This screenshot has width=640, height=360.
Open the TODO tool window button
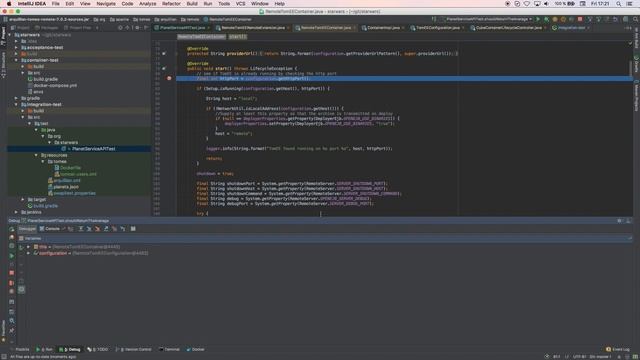coord(98,350)
